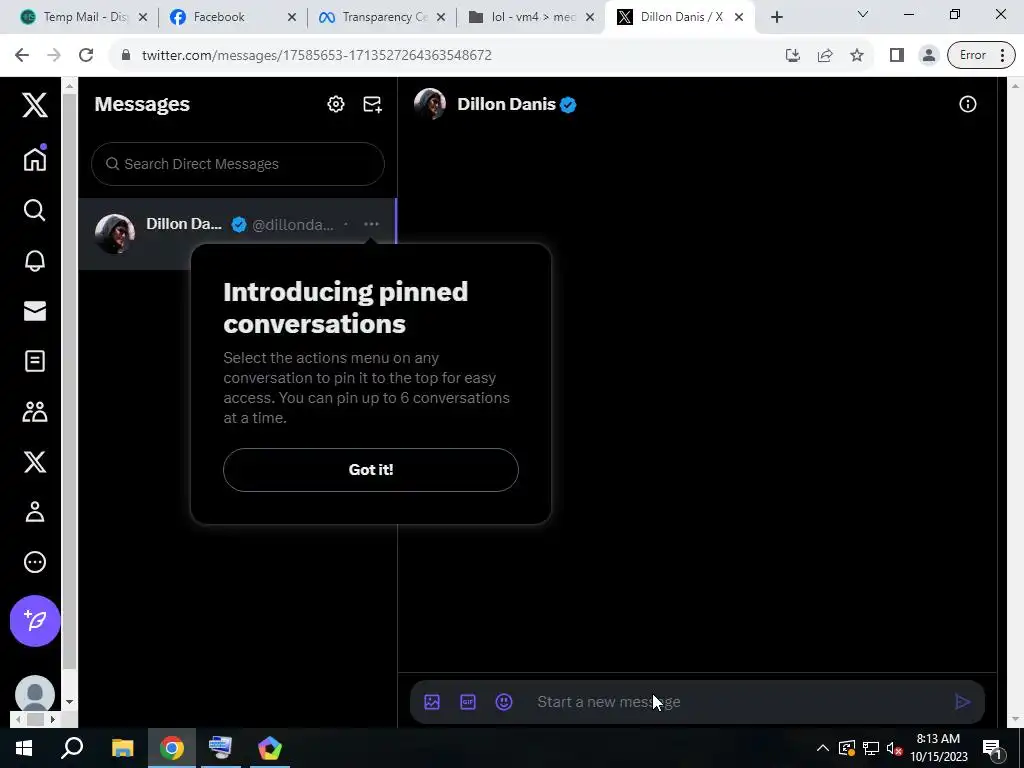
Task: Bookmark this page star
Action: (x=857, y=56)
